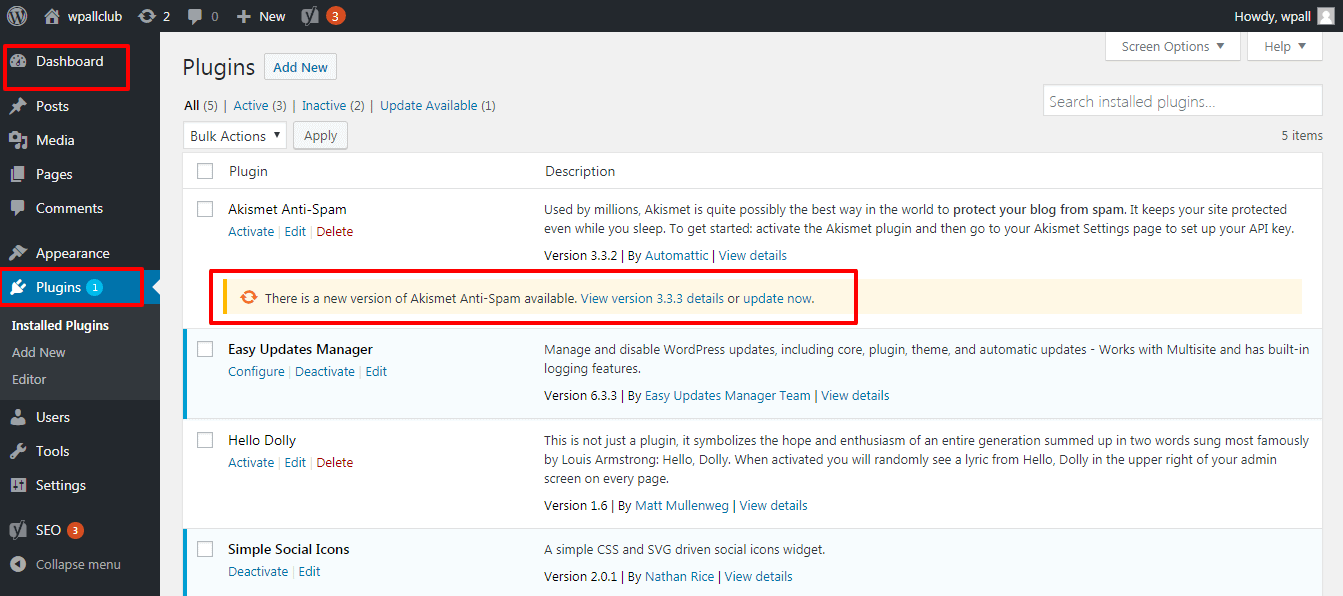Click the Add New button beside Plugins heading
Screen dimensions: 1343x596
[x=300, y=67]
